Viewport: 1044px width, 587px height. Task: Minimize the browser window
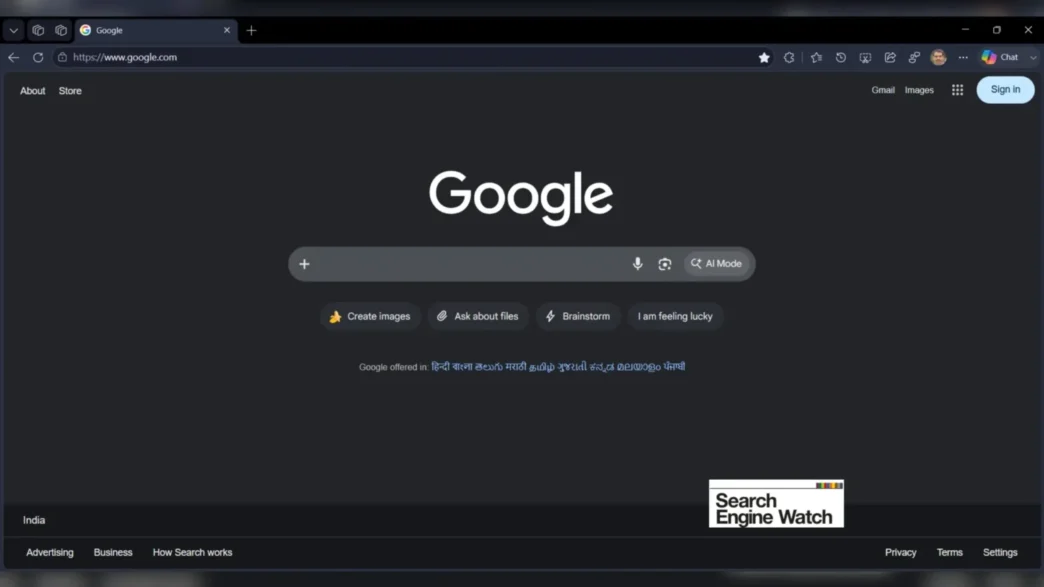[x=965, y=30]
